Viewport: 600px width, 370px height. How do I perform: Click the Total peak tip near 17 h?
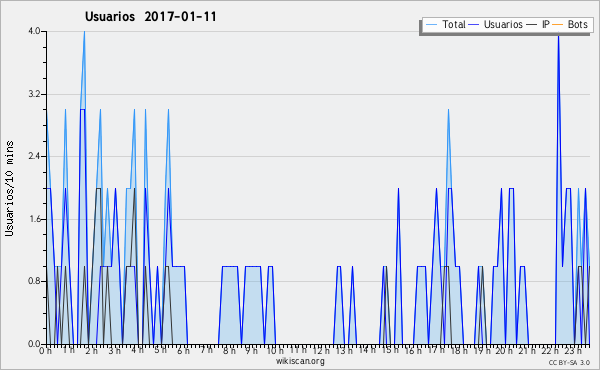click(x=448, y=110)
